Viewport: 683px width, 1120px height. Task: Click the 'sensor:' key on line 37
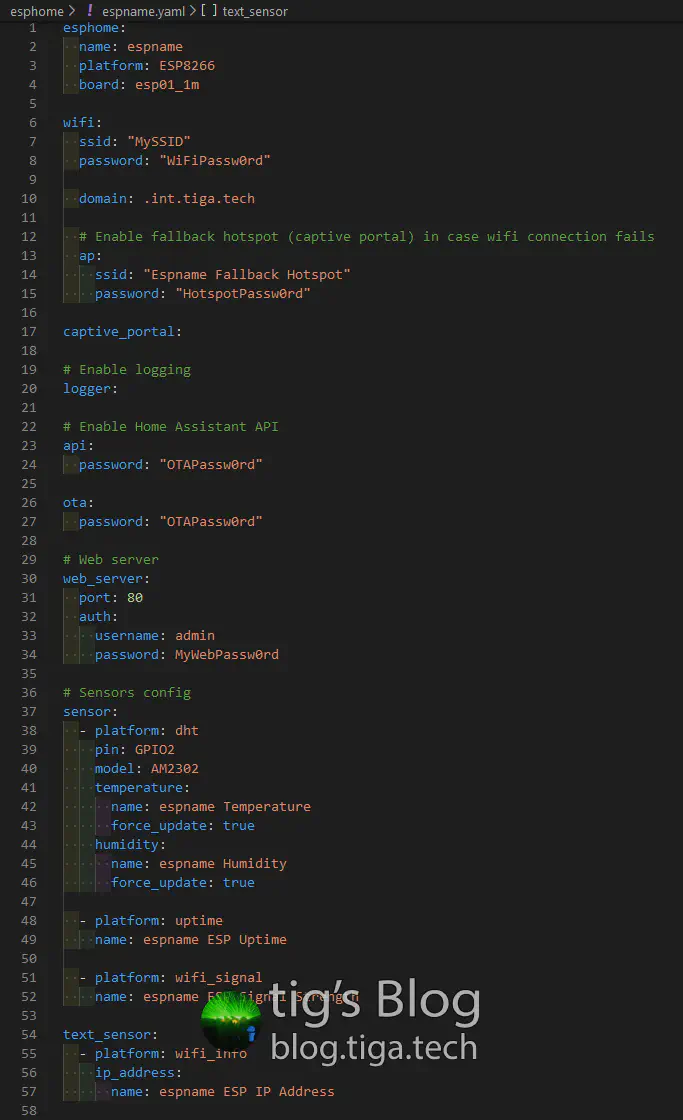click(x=90, y=711)
